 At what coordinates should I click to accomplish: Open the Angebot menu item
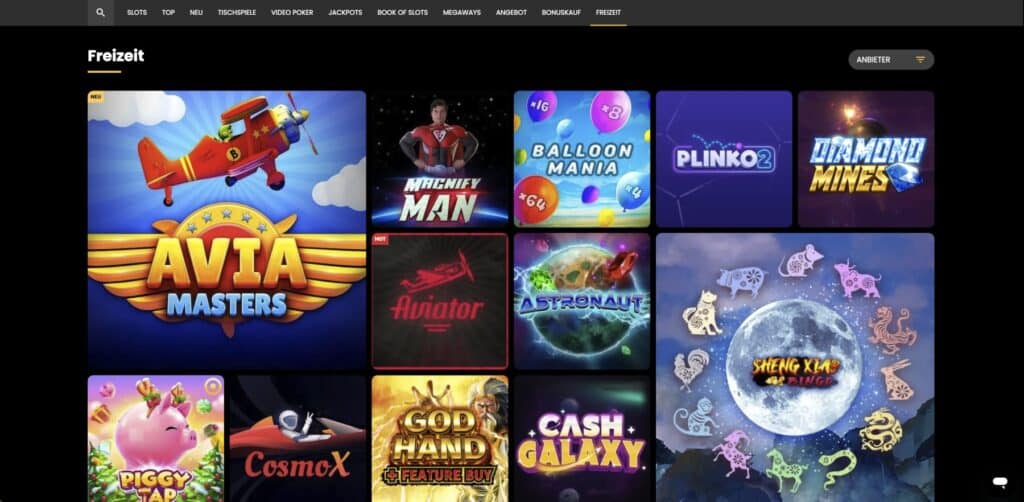511,12
